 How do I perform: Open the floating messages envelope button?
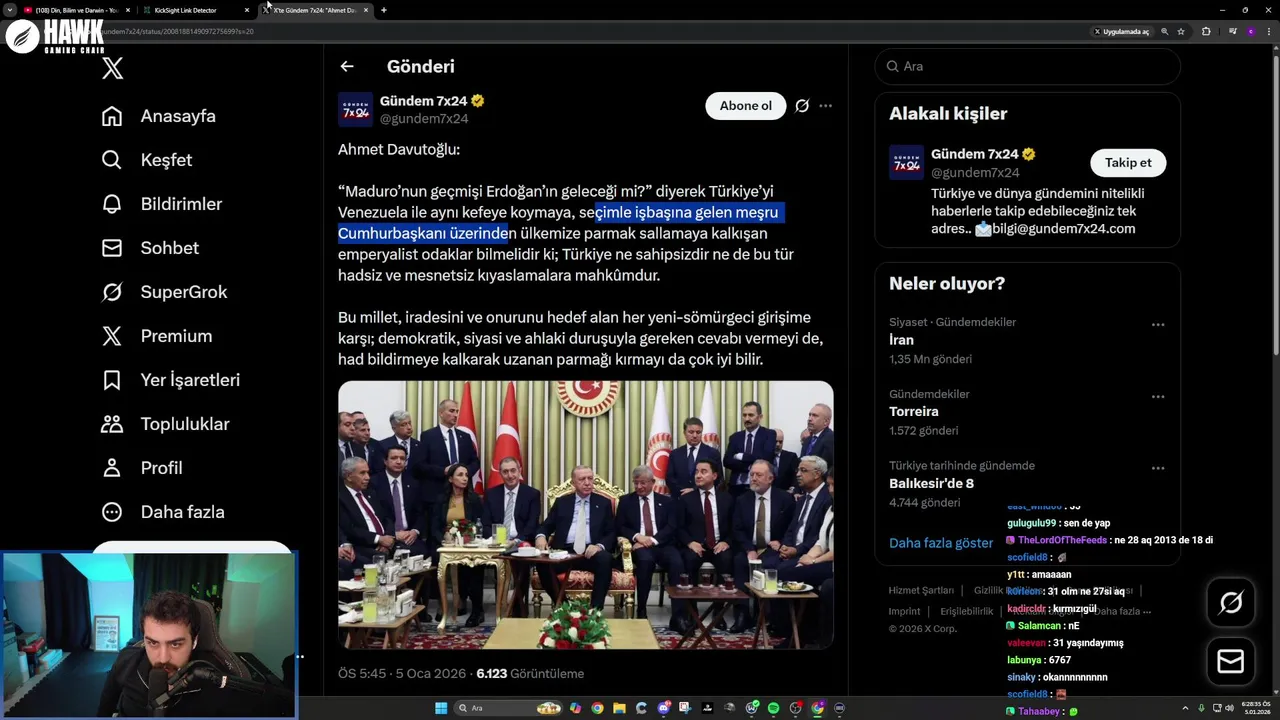pyautogui.click(x=1231, y=661)
